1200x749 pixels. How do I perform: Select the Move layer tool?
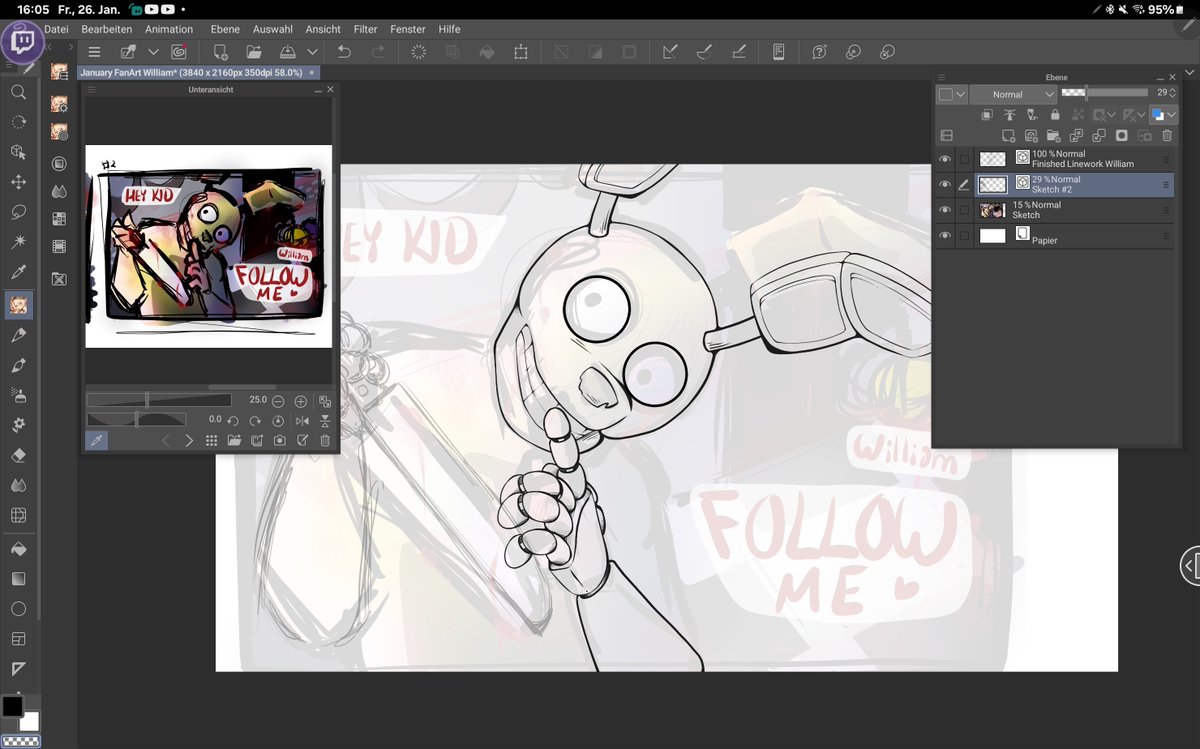[x=18, y=183]
